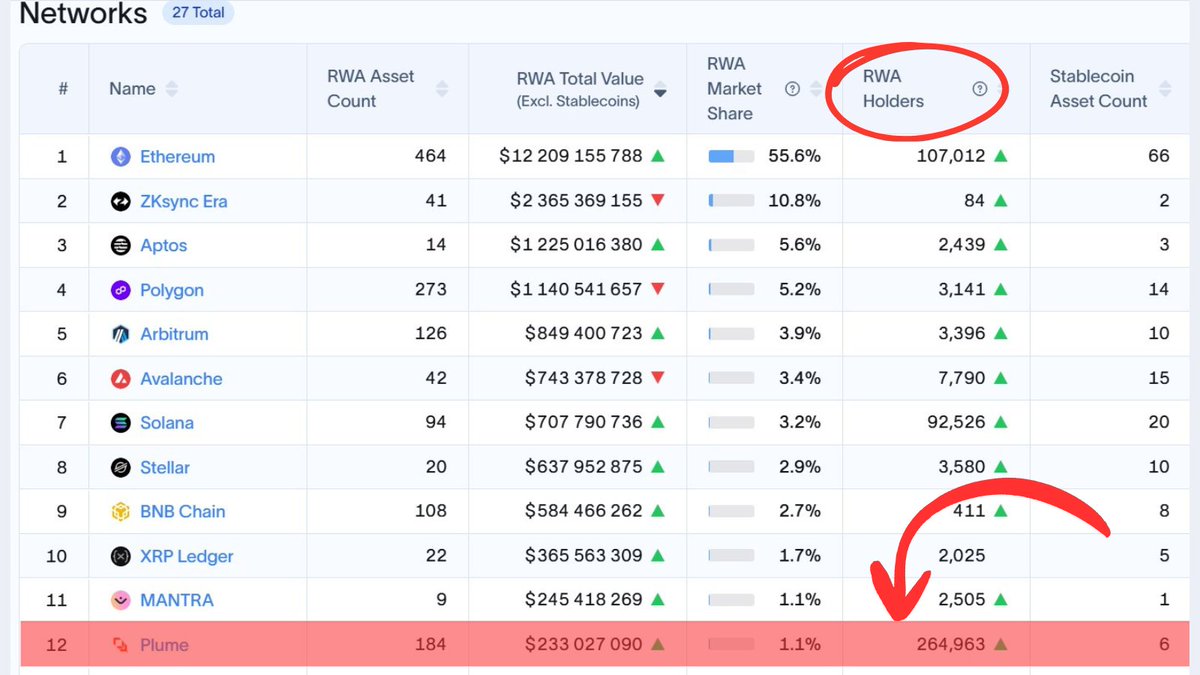Click BNB Chain's value $584 466 262
Screen dimensions: 1200x675
(x=584, y=512)
